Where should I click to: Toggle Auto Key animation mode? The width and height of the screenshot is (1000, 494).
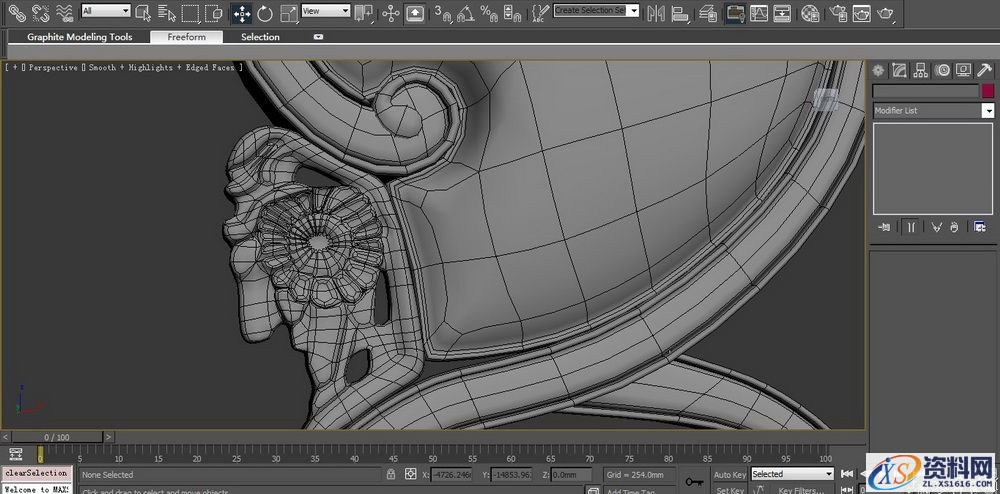coord(730,474)
